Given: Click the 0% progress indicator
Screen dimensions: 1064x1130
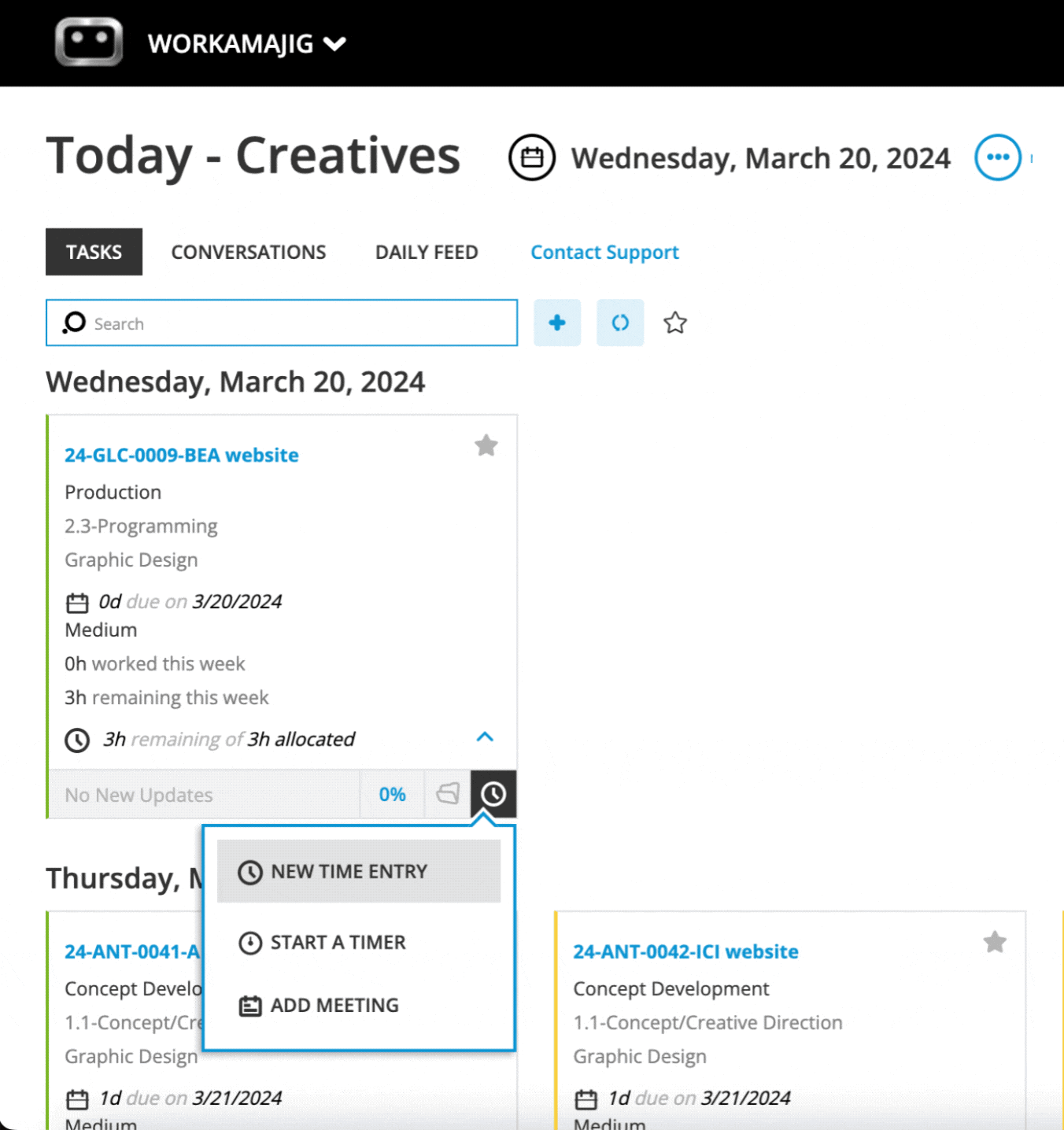Looking at the screenshot, I should (x=392, y=794).
